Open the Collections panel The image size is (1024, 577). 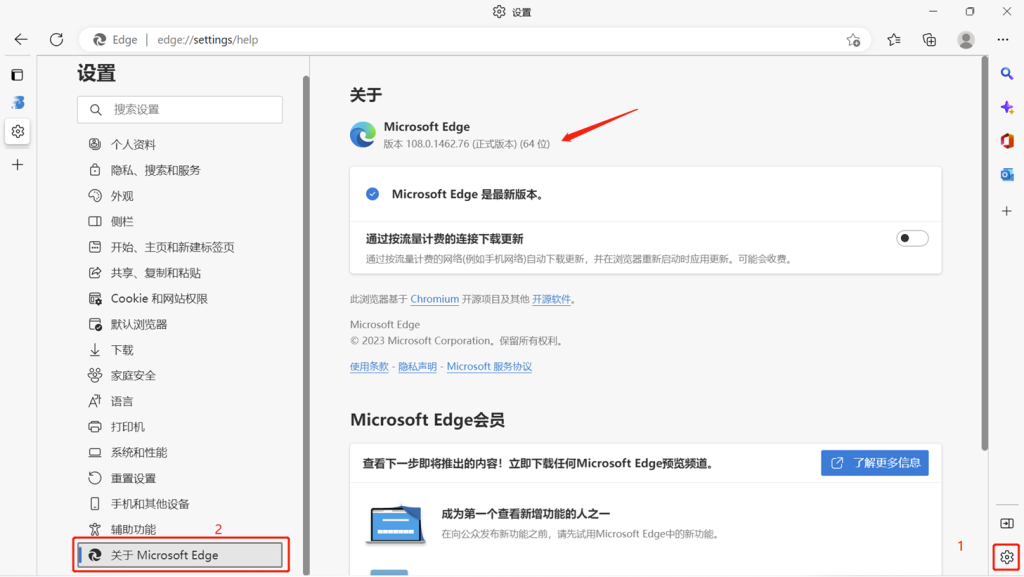click(929, 40)
